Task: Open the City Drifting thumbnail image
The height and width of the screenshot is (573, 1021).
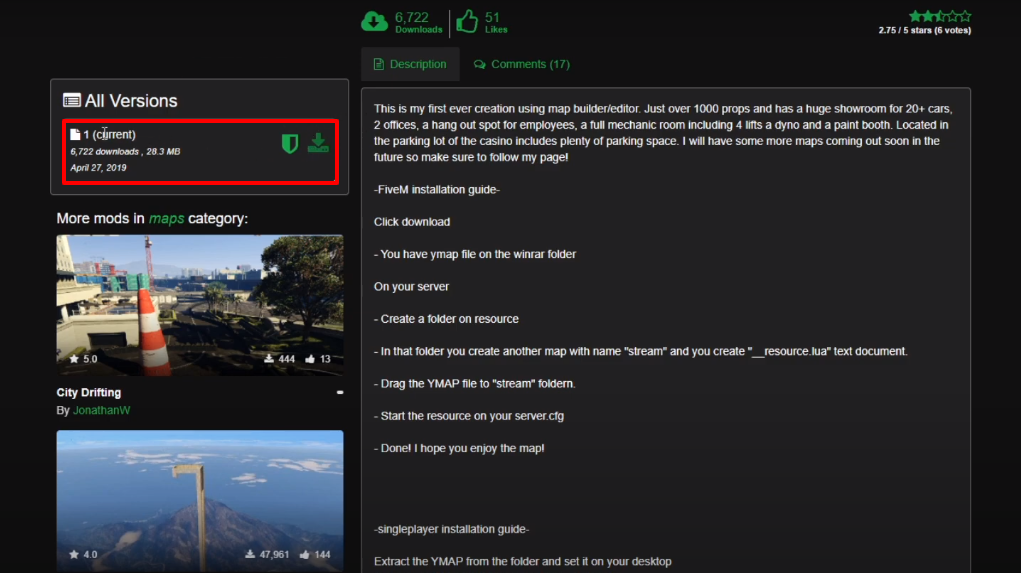Action: click(200, 305)
